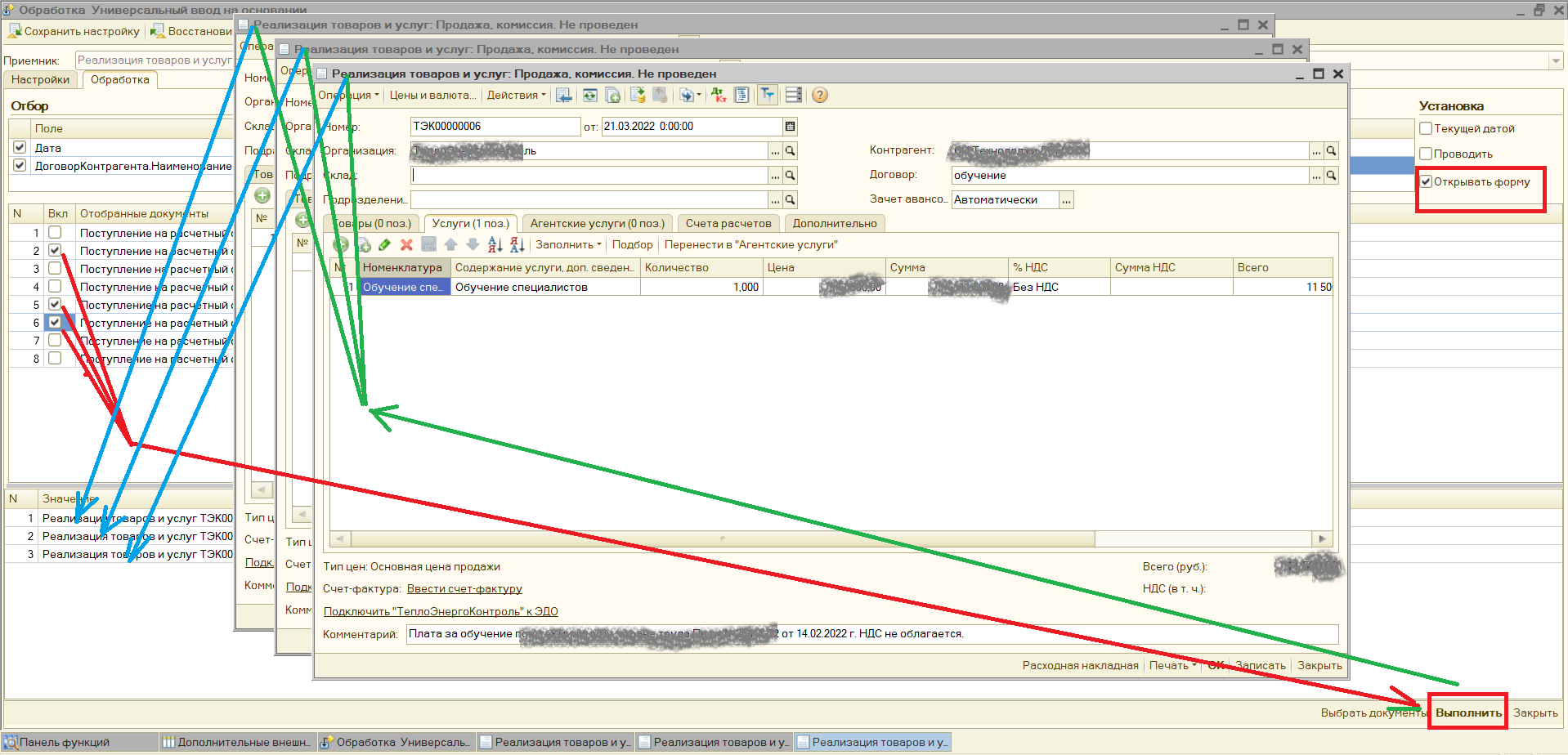Switch to the Агентские услуги (0 поз.) tab

click(x=597, y=224)
